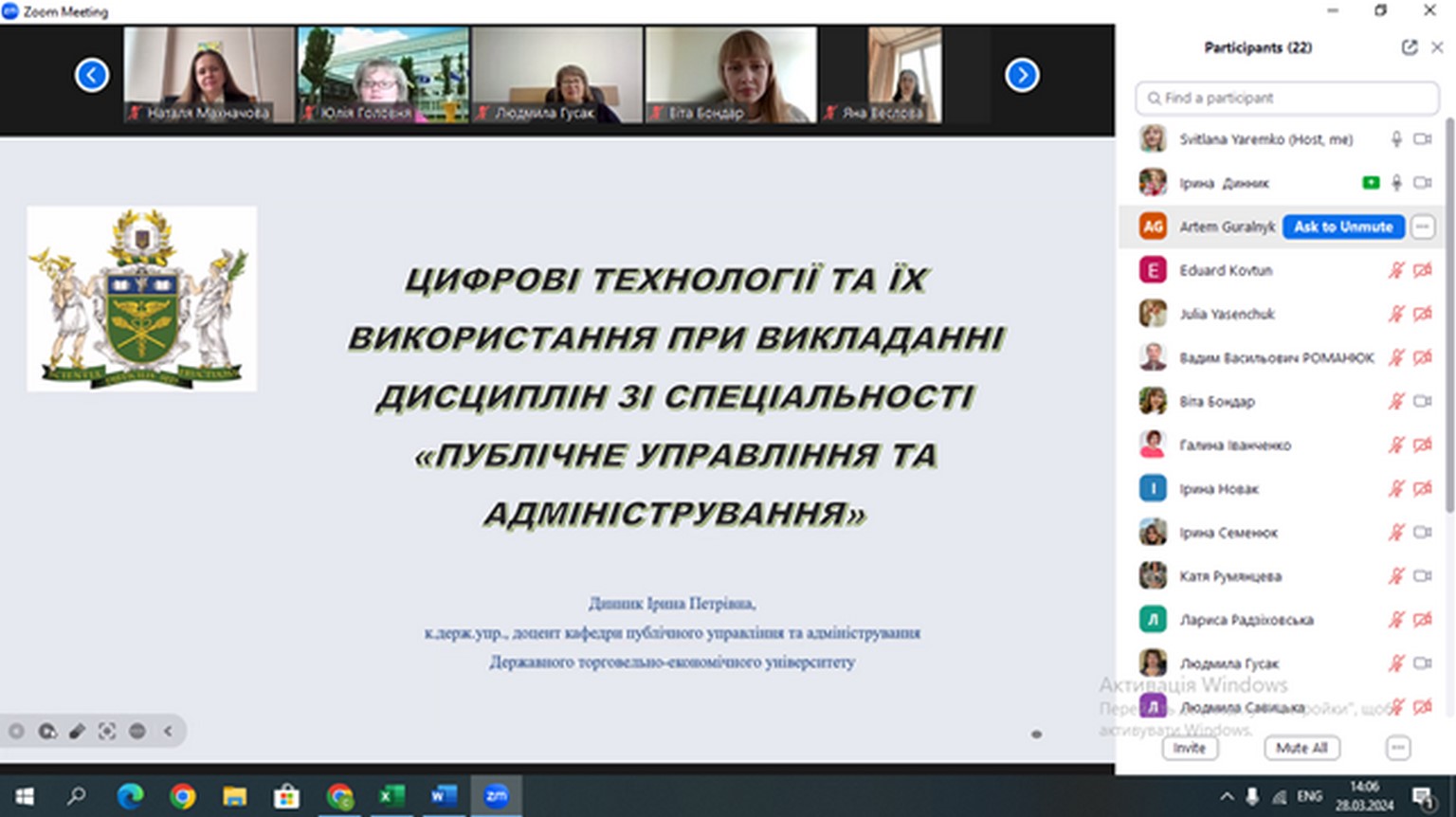
Task: Show previous video thumbnails with left arrow
Action: (92, 75)
